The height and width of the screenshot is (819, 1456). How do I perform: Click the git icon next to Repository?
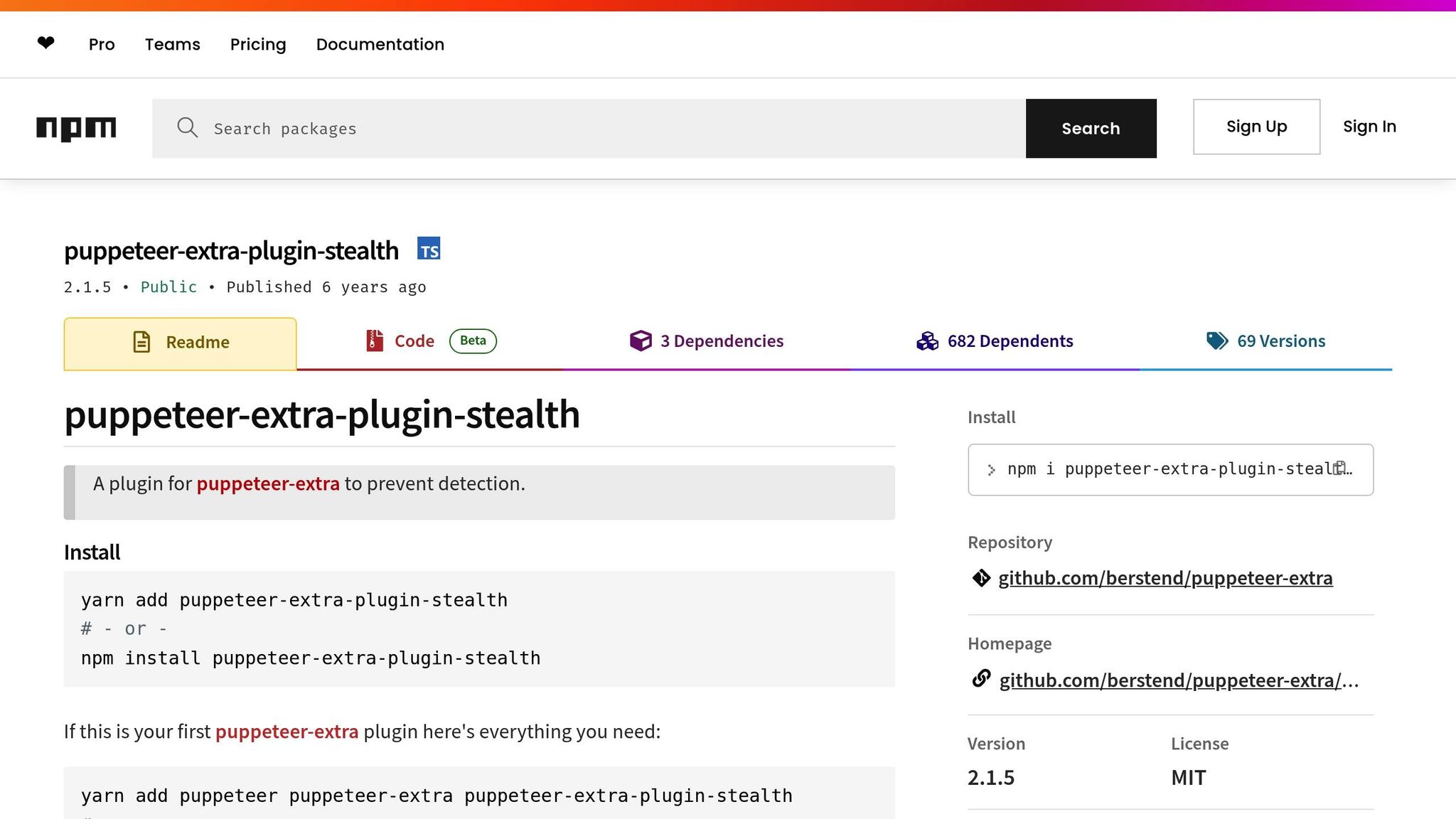tap(981, 578)
